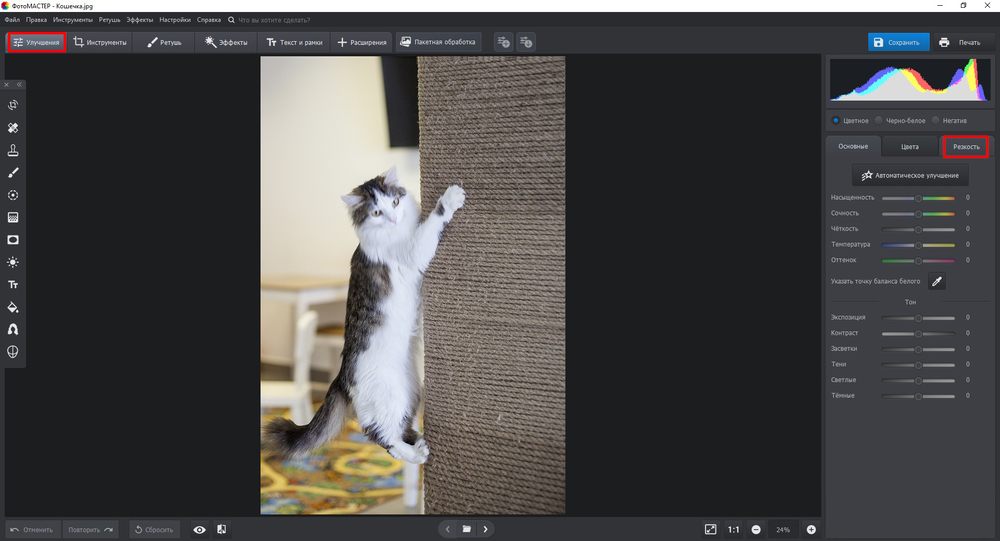This screenshot has width=1000, height=541.
Task: Select the Негатив radio button
Action: tap(936, 120)
